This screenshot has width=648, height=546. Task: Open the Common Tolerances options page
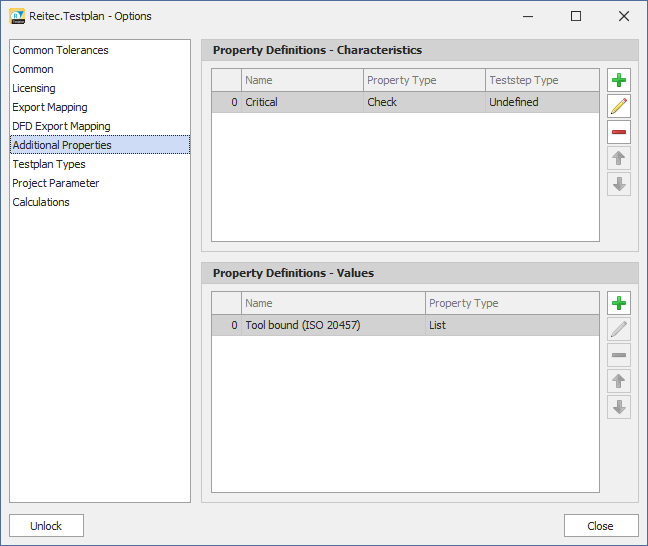point(60,50)
